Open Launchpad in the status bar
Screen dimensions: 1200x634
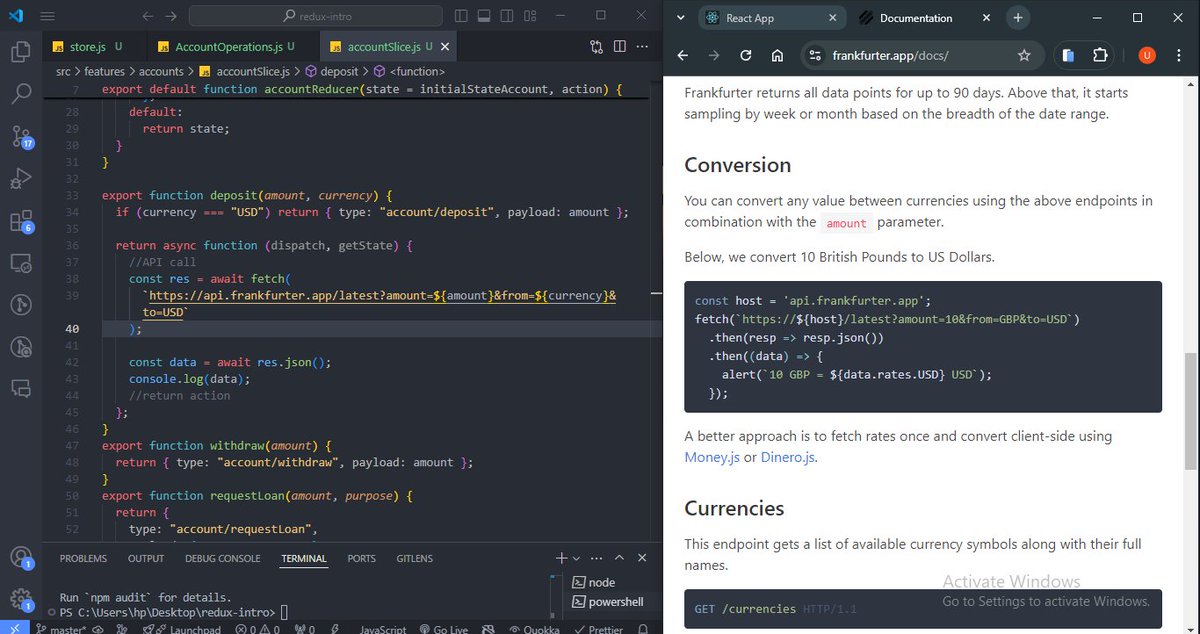[x=181, y=628]
